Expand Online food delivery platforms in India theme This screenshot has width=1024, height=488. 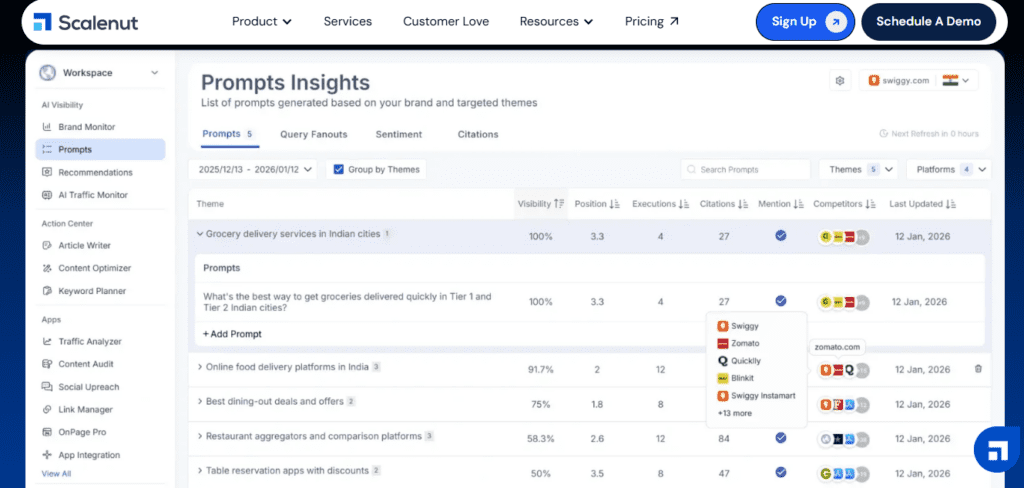pos(200,367)
